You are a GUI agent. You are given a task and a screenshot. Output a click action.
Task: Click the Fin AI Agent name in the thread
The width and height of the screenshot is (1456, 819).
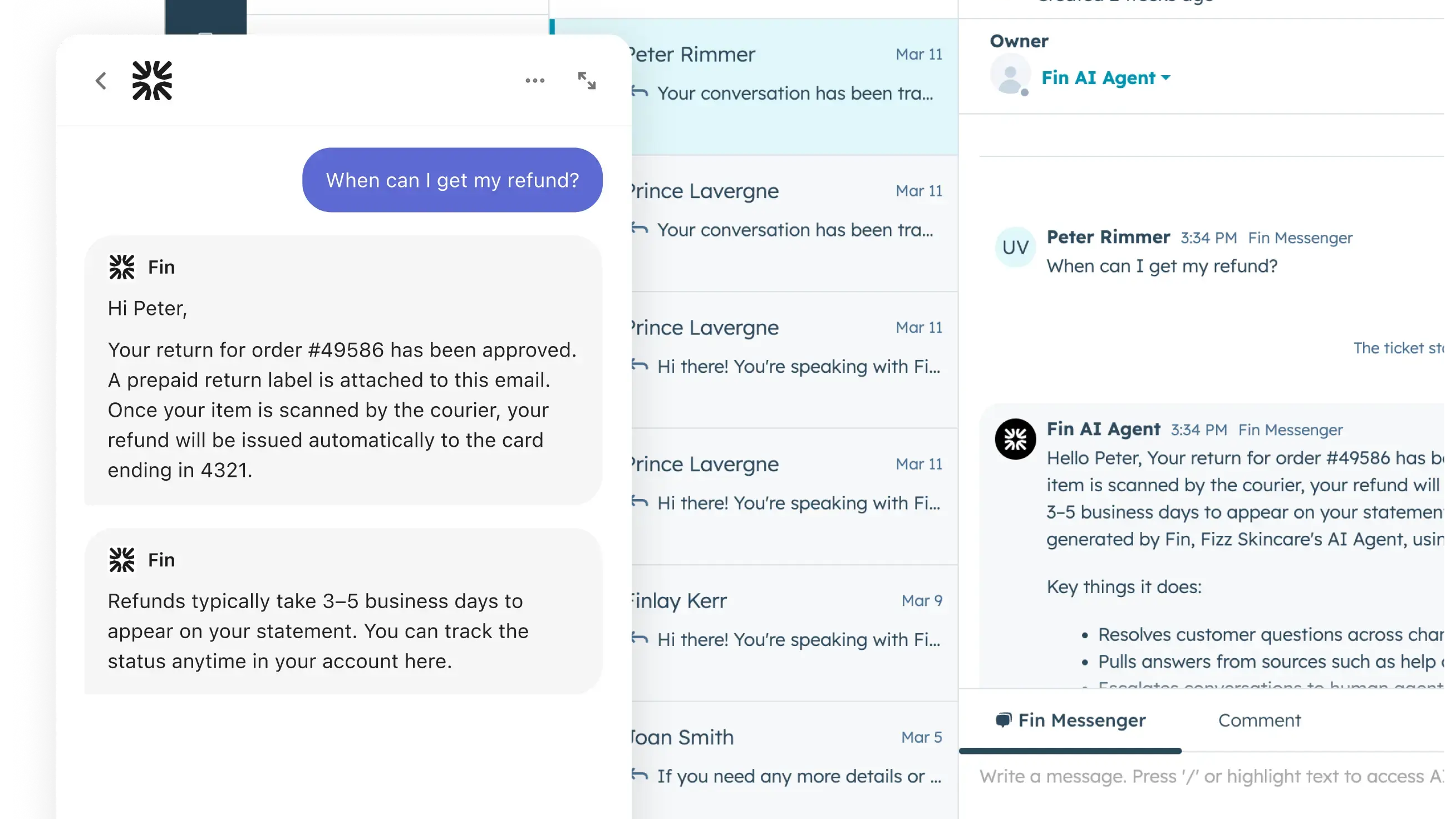click(1103, 429)
